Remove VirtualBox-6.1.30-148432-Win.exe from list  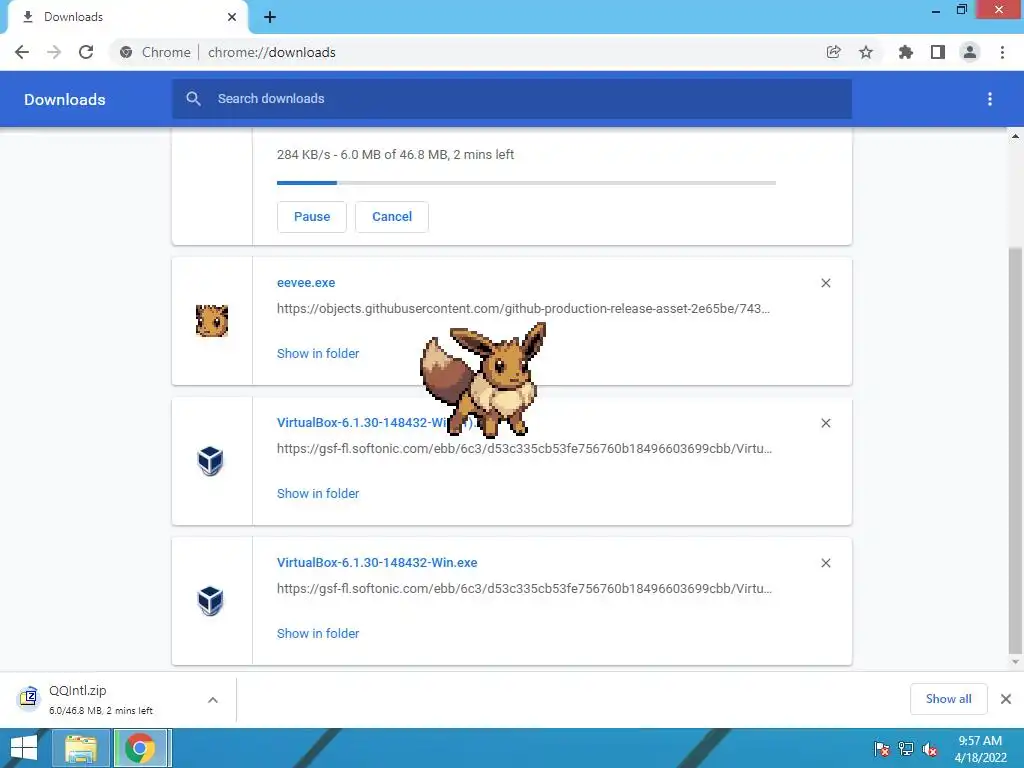click(x=826, y=563)
